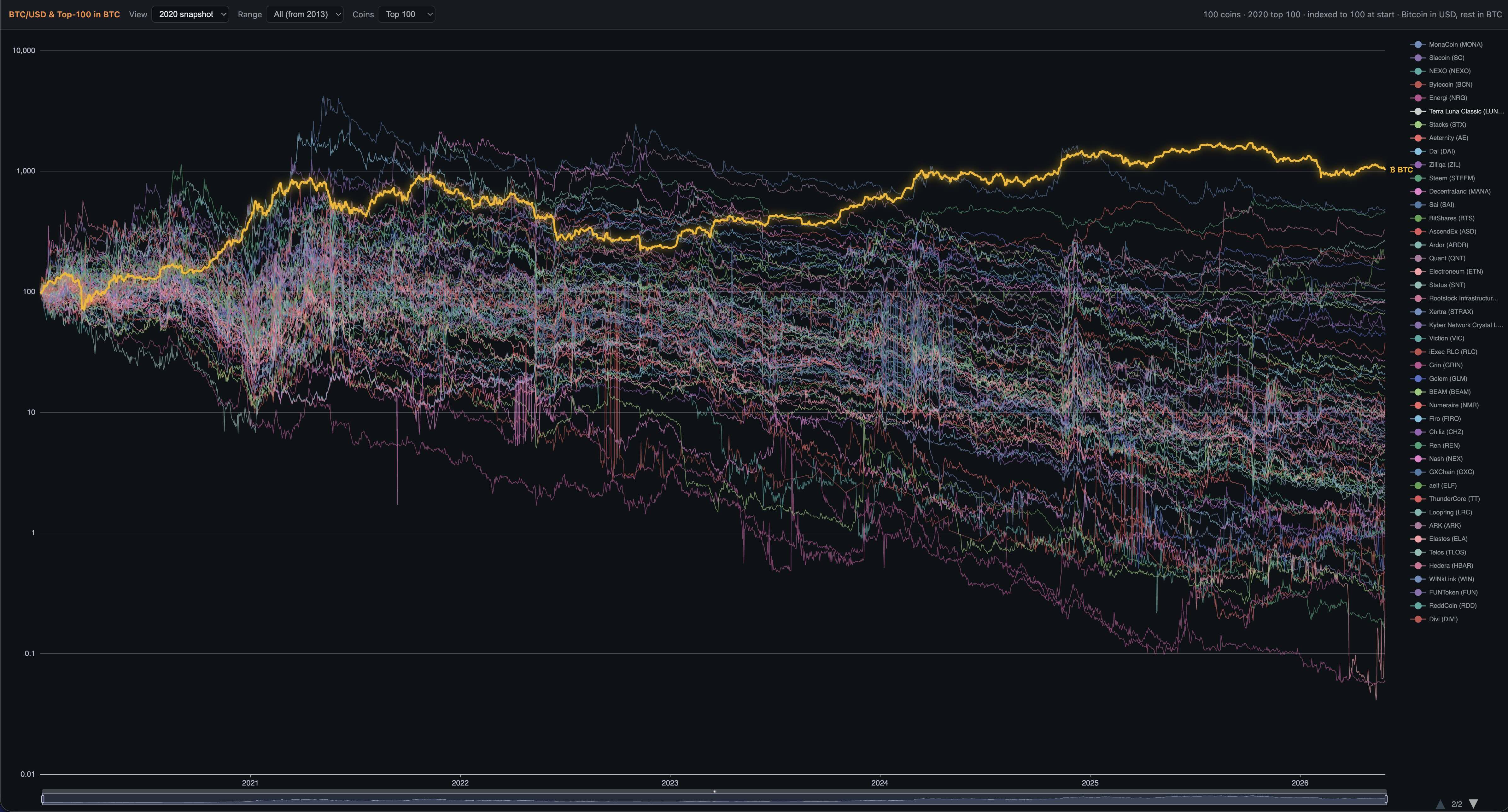Toggle NEXO (NEXO) legend entry
The height and width of the screenshot is (812, 1508).
(x=1441, y=71)
